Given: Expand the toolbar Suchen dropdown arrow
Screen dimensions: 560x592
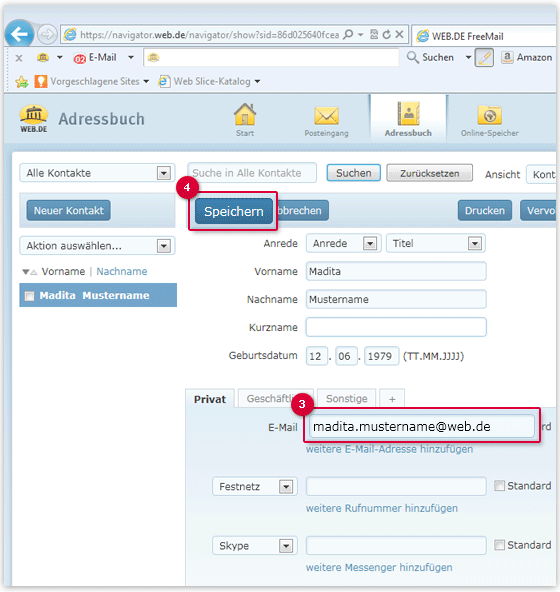Looking at the screenshot, I should [468, 57].
